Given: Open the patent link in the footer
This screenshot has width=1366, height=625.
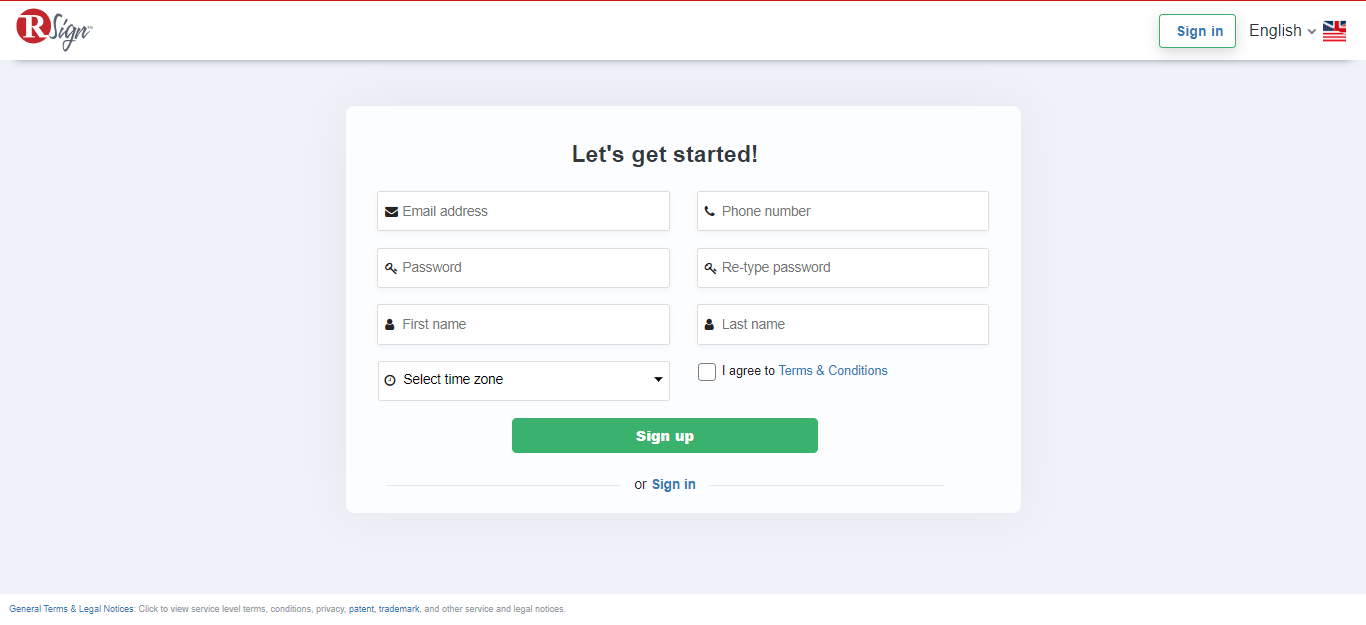Looking at the screenshot, I should click(360, 608).
